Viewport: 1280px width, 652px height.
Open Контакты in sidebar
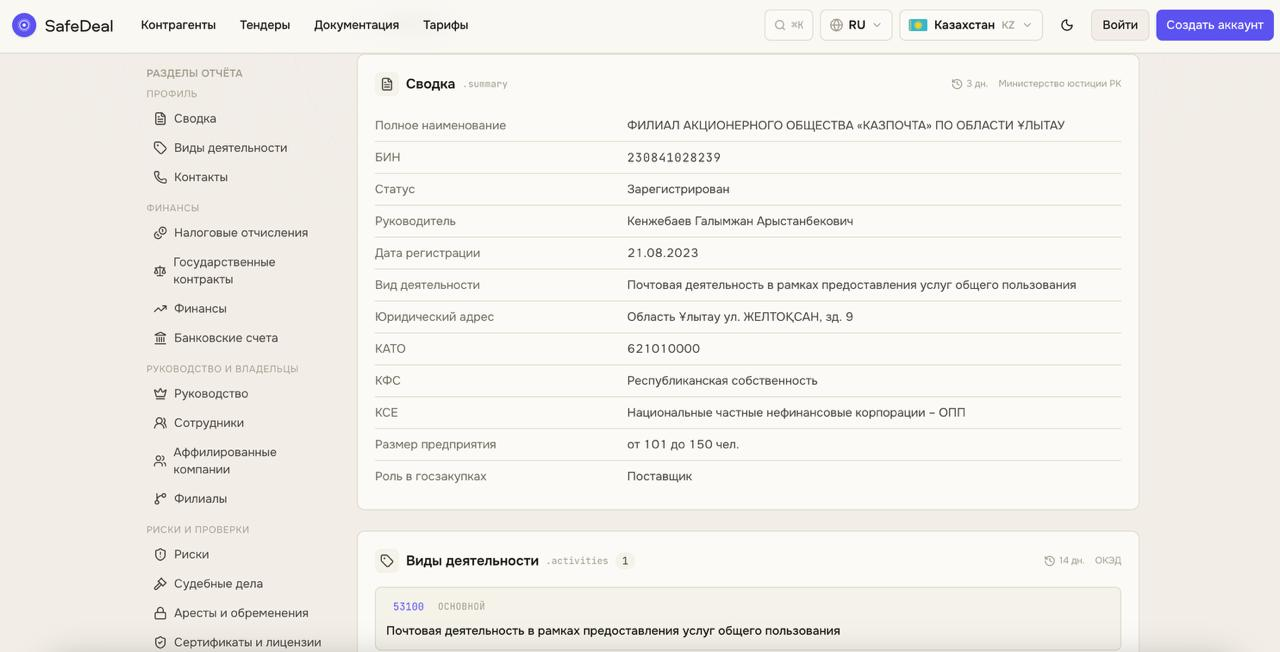click(201, 177)
